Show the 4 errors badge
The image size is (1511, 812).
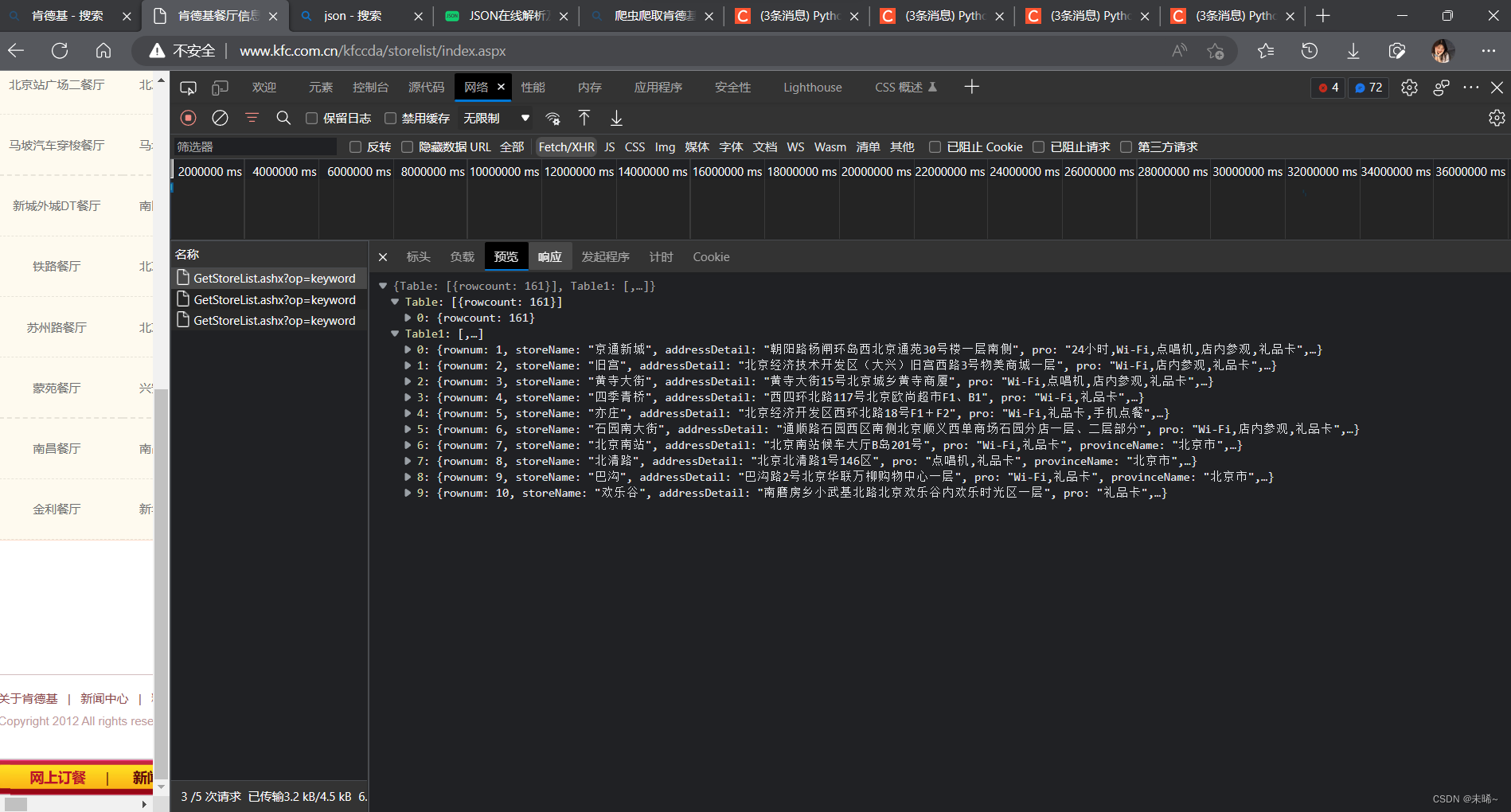point(1329,88)
